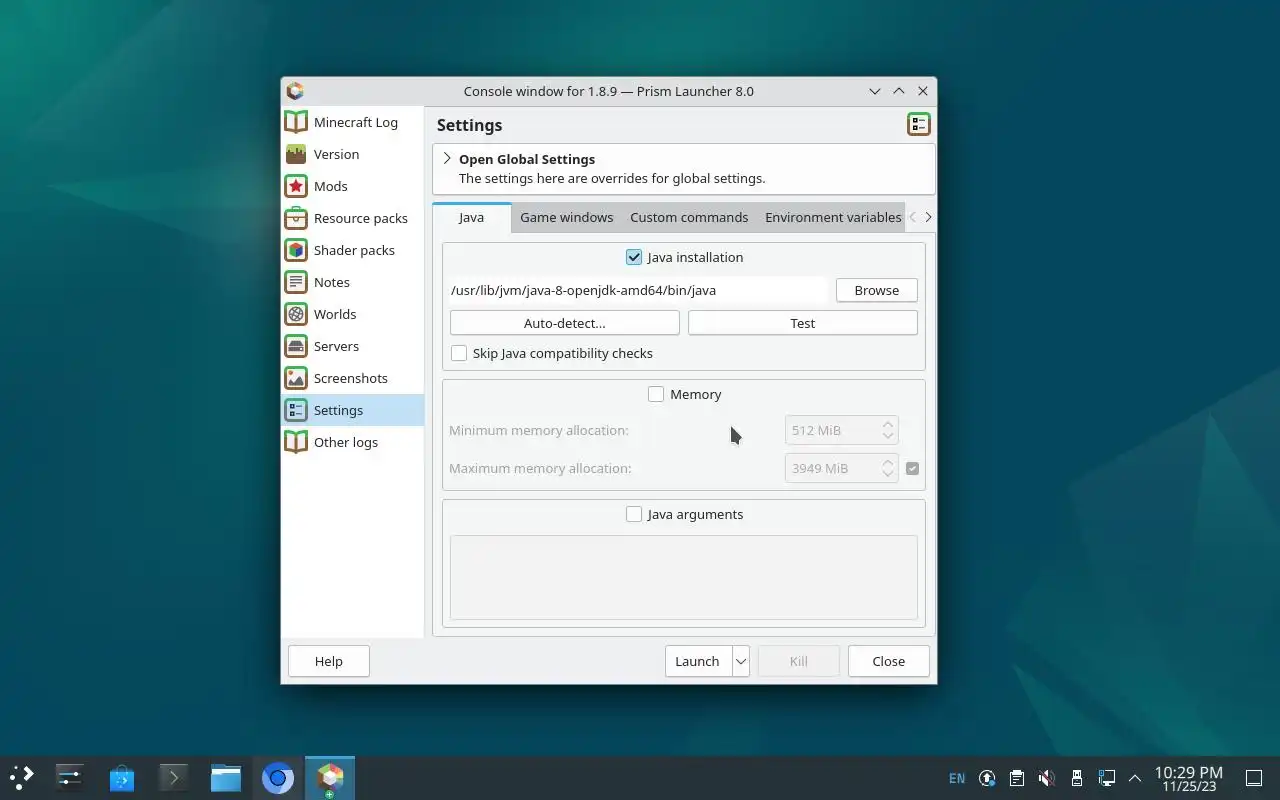Click the muted volume tray icon
The image size is (1280, 800).
pyautogui.click(x=1046, y=778)
